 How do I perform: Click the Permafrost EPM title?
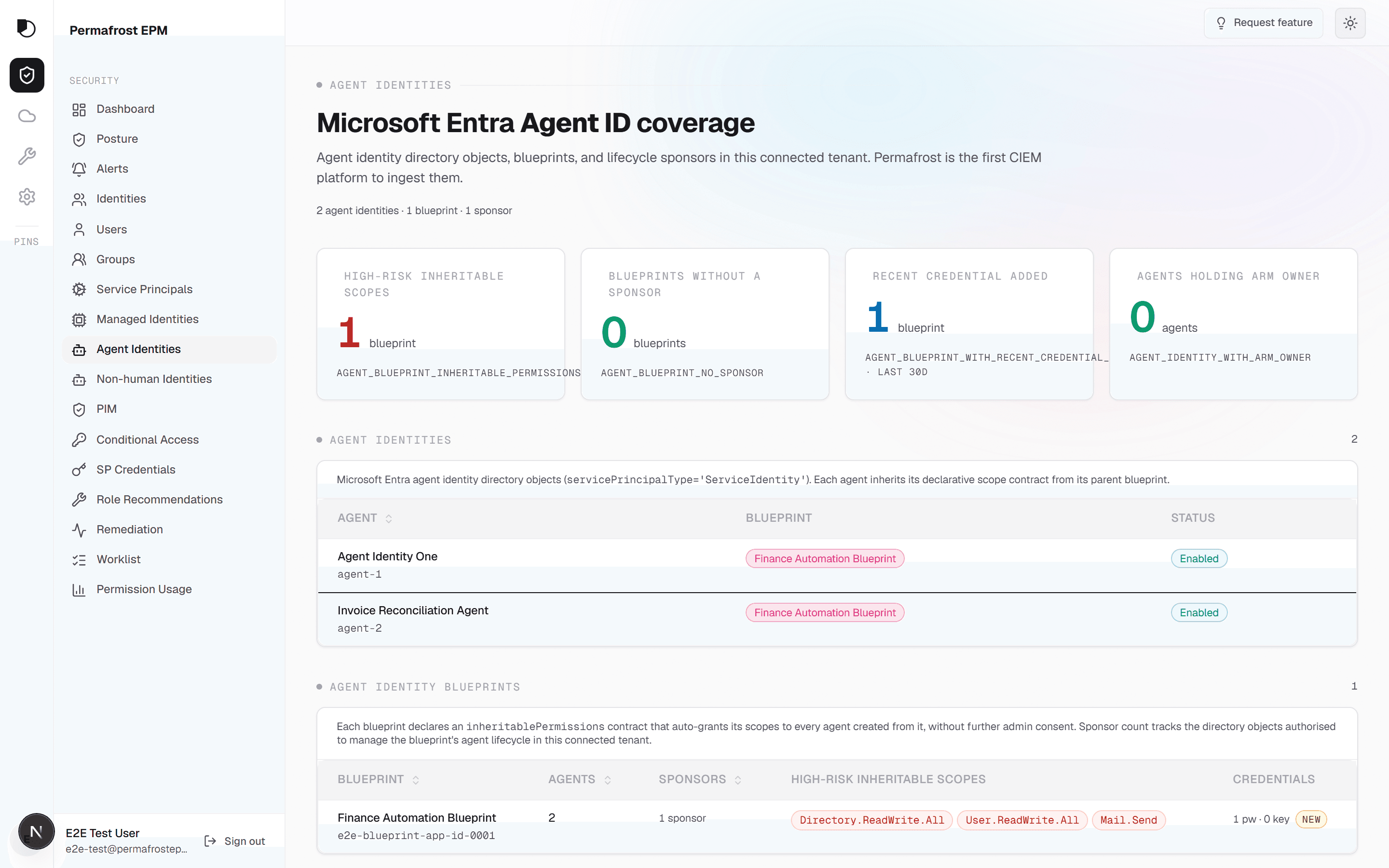118,30
